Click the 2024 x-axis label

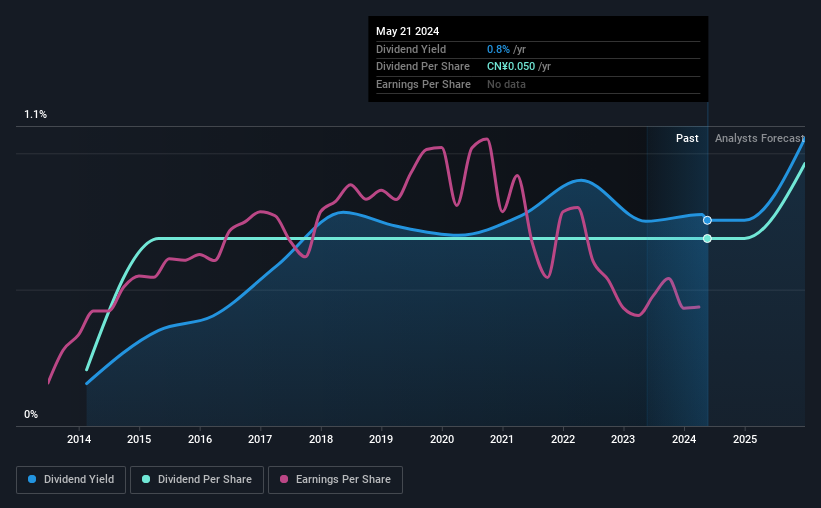pos(684,439)
